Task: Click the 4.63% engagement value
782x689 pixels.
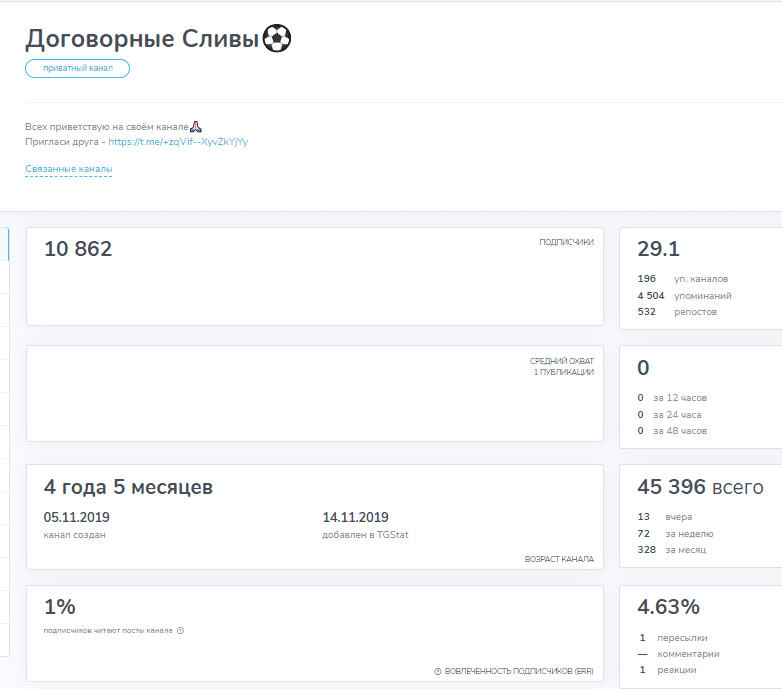Action: [x=668, y=606]
